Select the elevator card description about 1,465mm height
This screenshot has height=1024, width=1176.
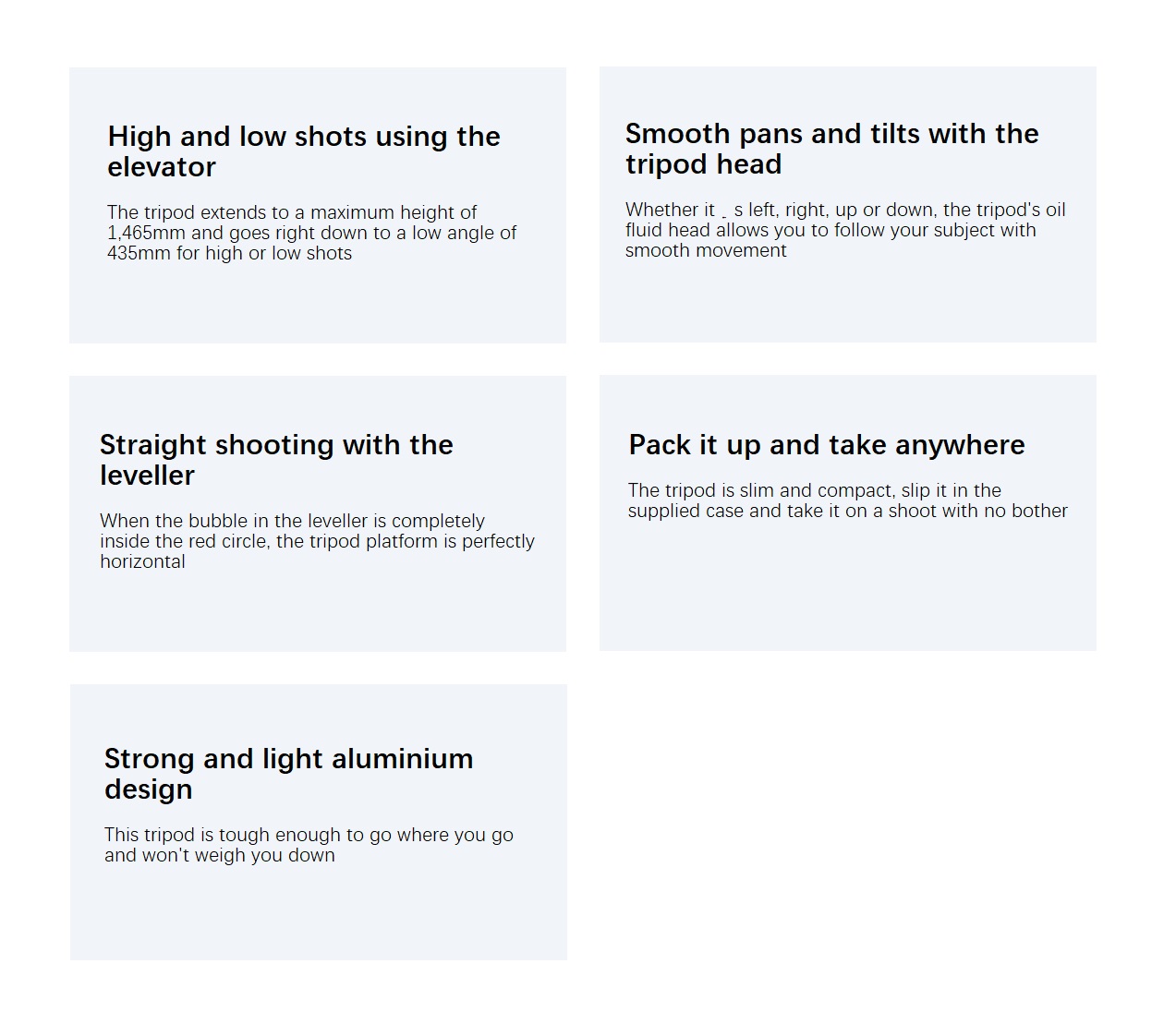click(311, 233)
